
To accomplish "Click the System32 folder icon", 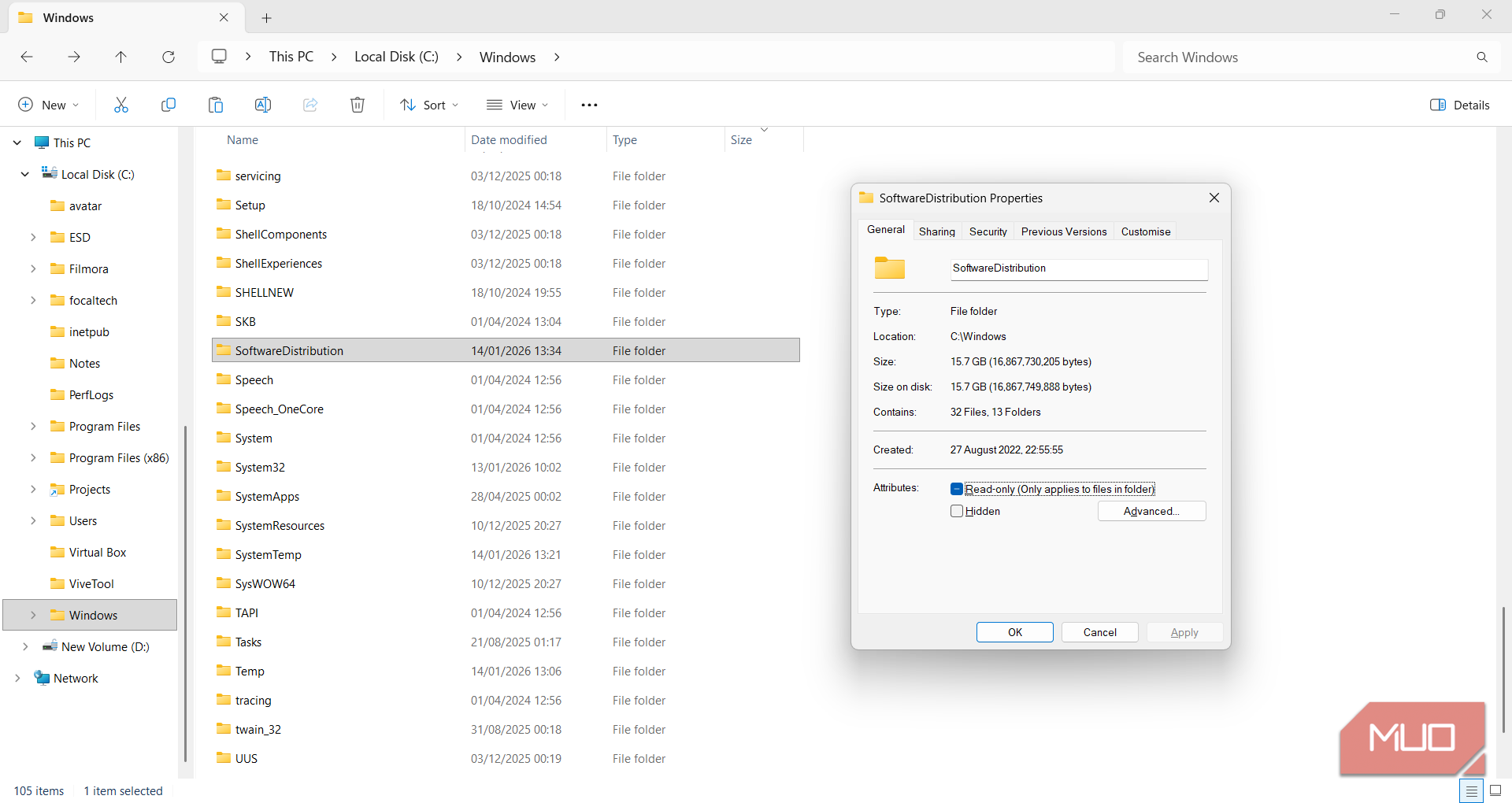I will click(224, 467).
